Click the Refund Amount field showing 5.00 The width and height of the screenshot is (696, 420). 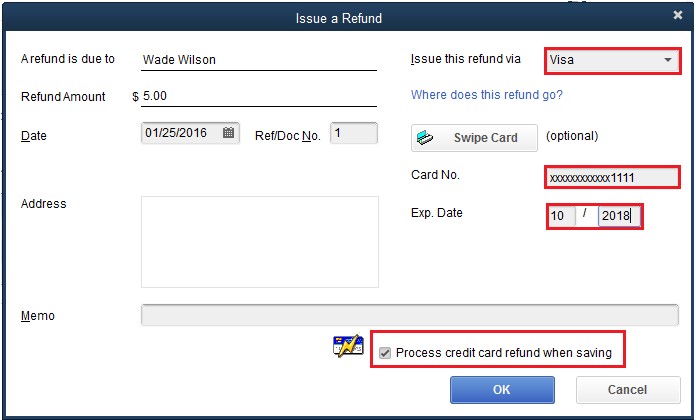[x=259, y=96]
